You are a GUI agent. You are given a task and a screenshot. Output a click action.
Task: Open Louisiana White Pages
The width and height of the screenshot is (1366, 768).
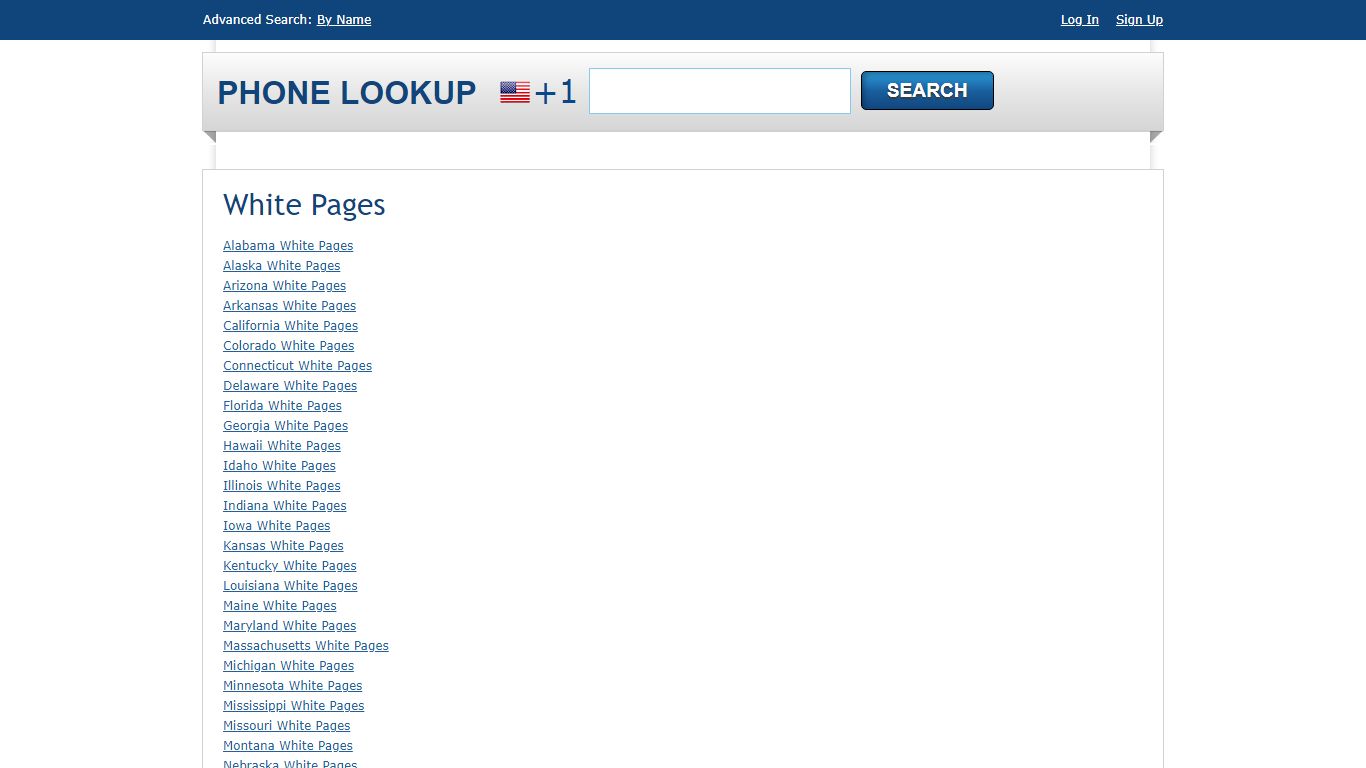point(290,586)
